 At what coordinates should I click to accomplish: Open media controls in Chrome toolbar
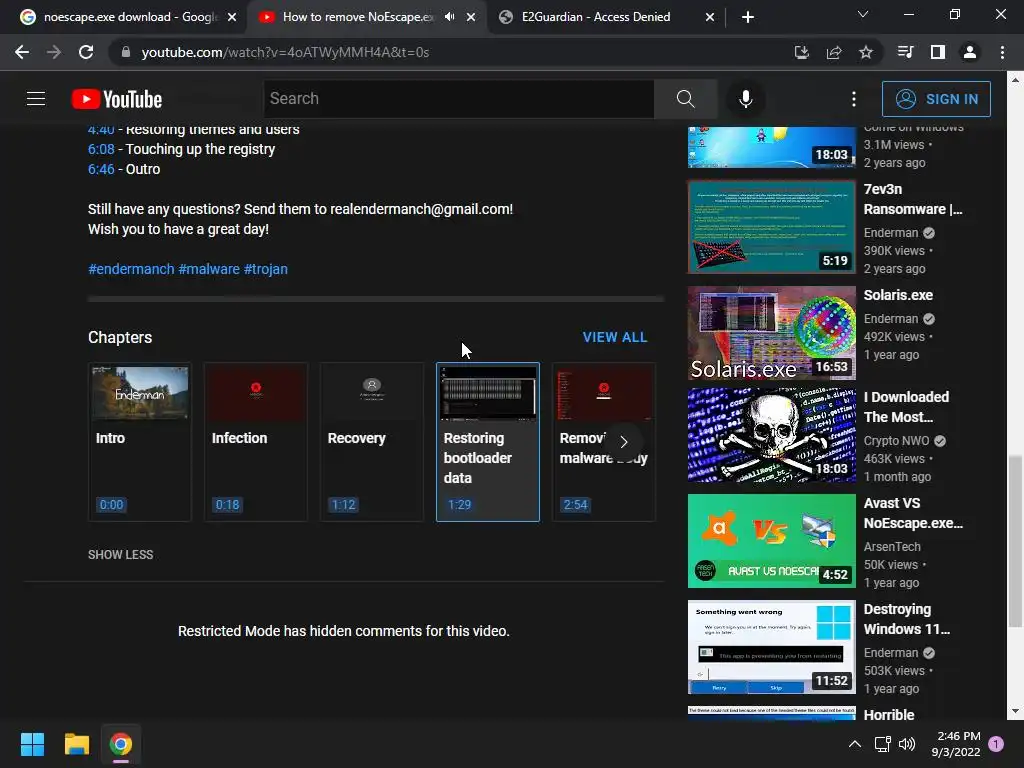(905, 52)
